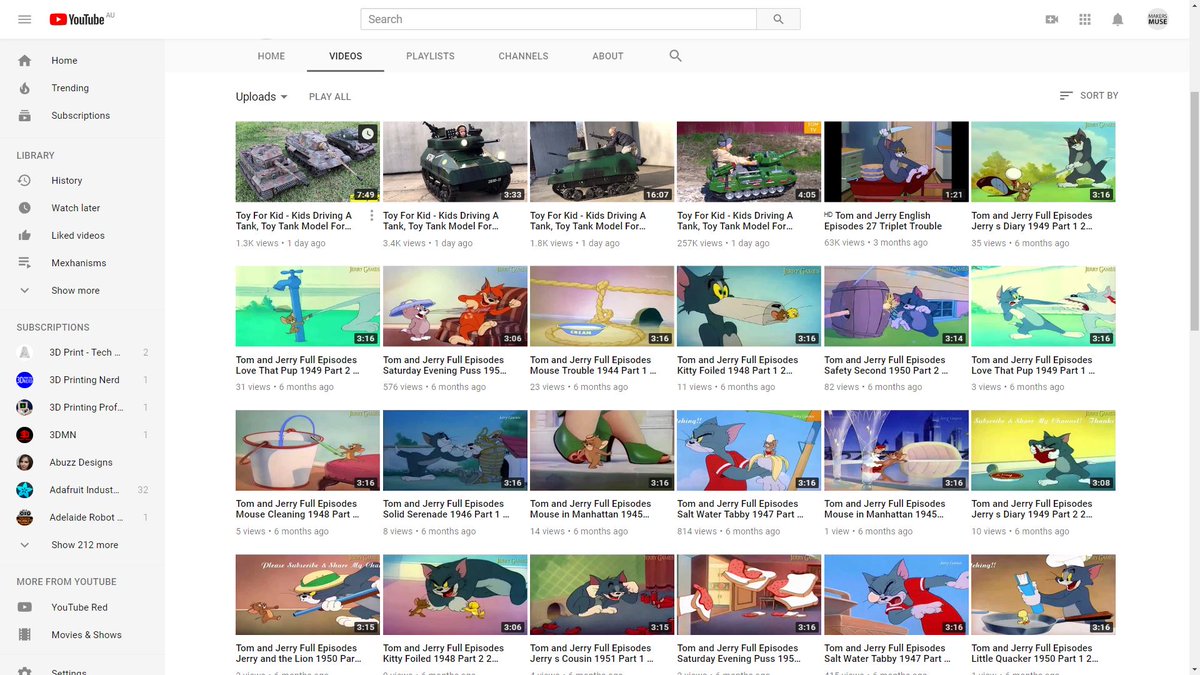Click the Watch later sidebar icon
1200x675 pixels.
25,208
